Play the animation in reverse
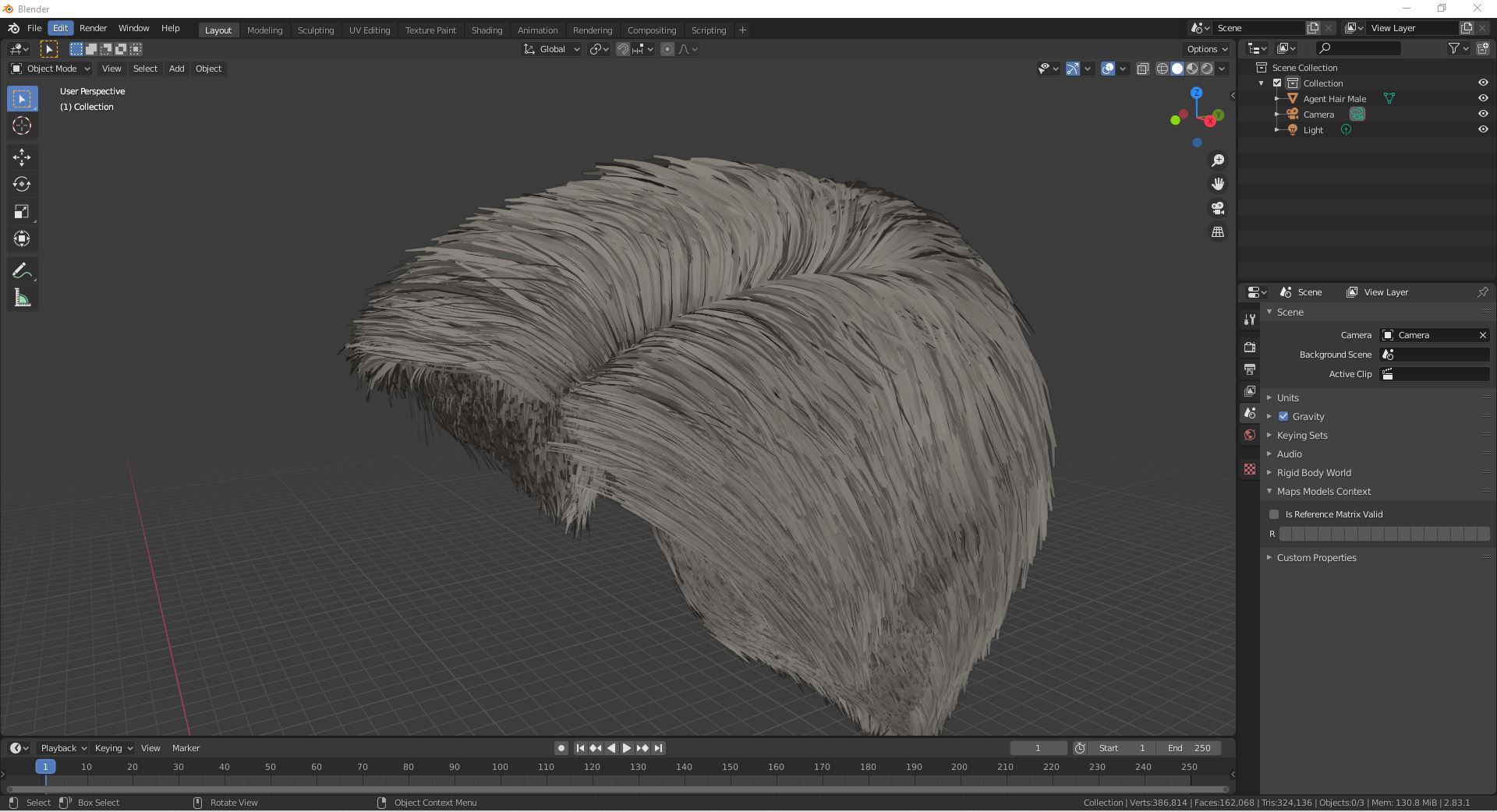The width and height of the screenshot is (1497, 812). (611, 748)
